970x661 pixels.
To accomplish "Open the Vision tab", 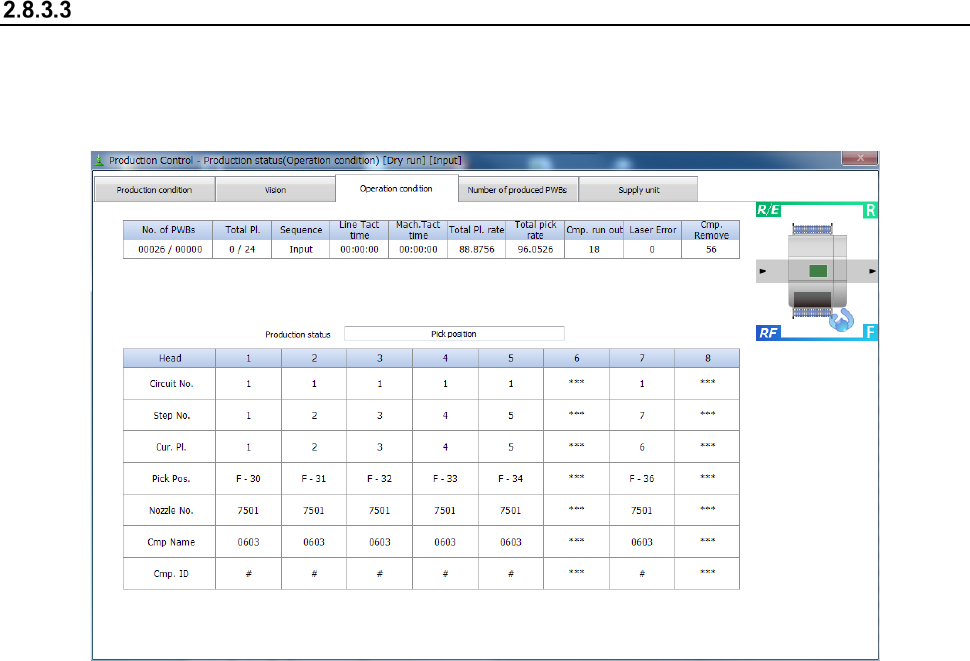I will tap(275, 189).
